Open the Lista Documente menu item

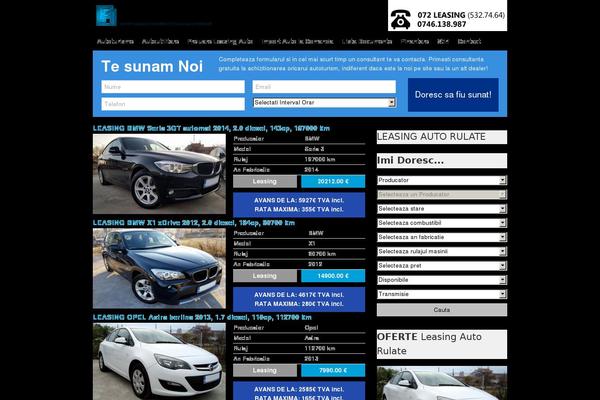click(367, 41)
